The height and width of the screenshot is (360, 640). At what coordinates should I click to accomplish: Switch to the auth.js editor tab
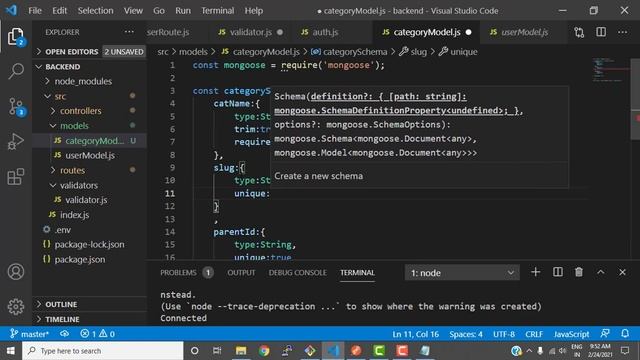(x=325, y=32)
